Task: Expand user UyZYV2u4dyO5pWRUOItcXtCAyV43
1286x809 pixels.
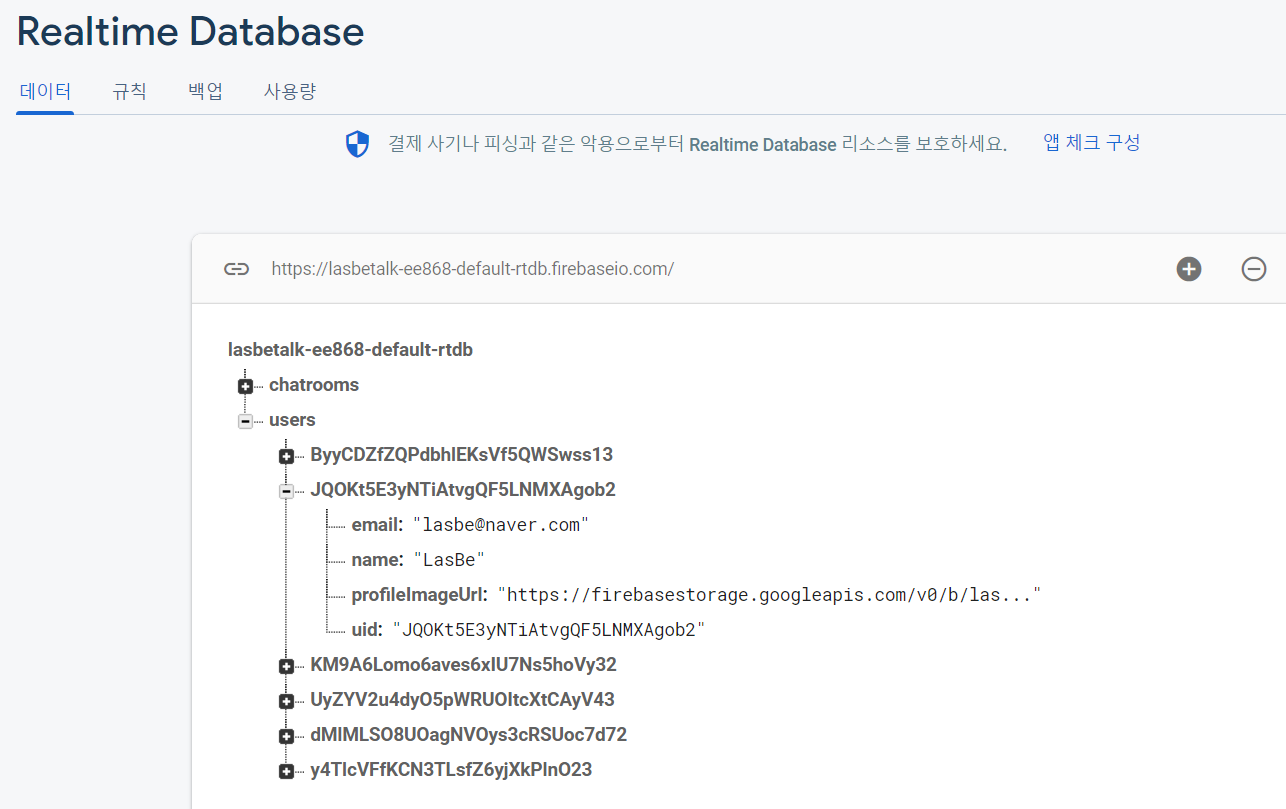Action: (286, 701)
